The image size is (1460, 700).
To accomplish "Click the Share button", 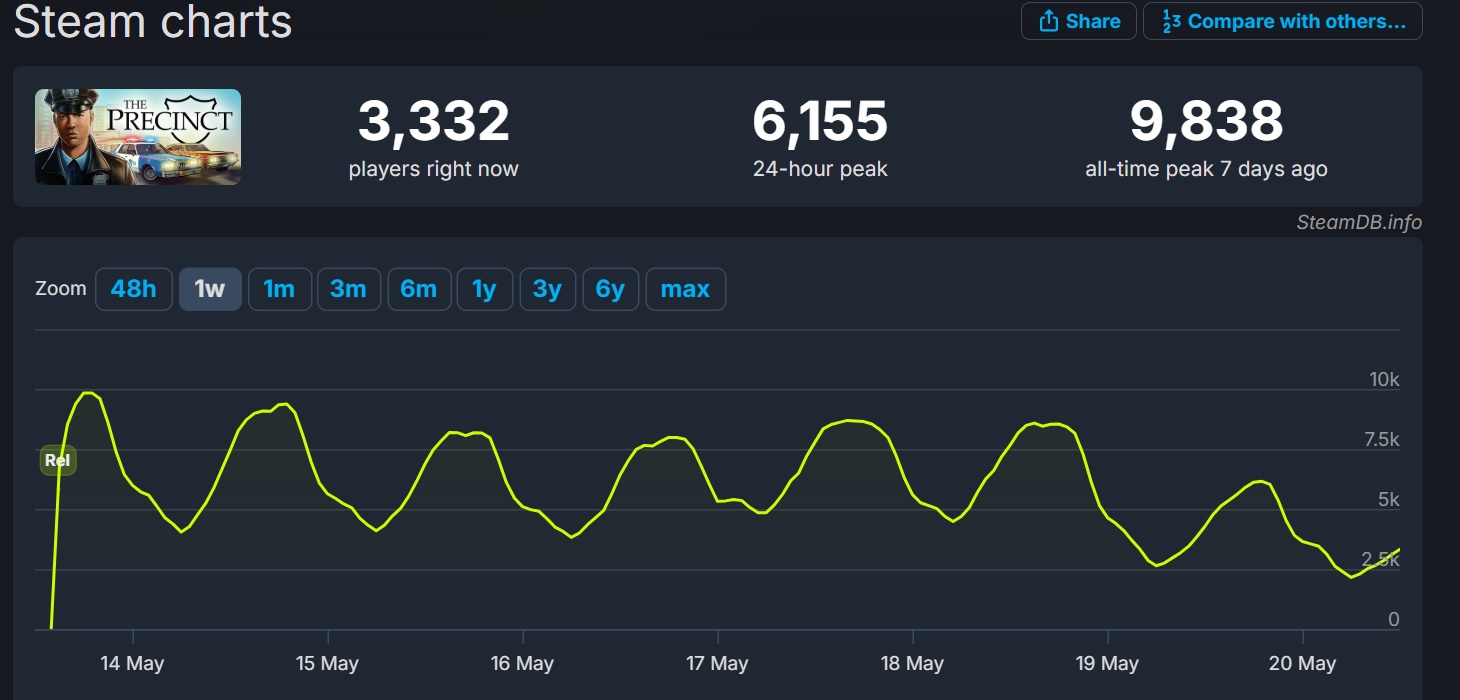I will (x=1079, y=21).
